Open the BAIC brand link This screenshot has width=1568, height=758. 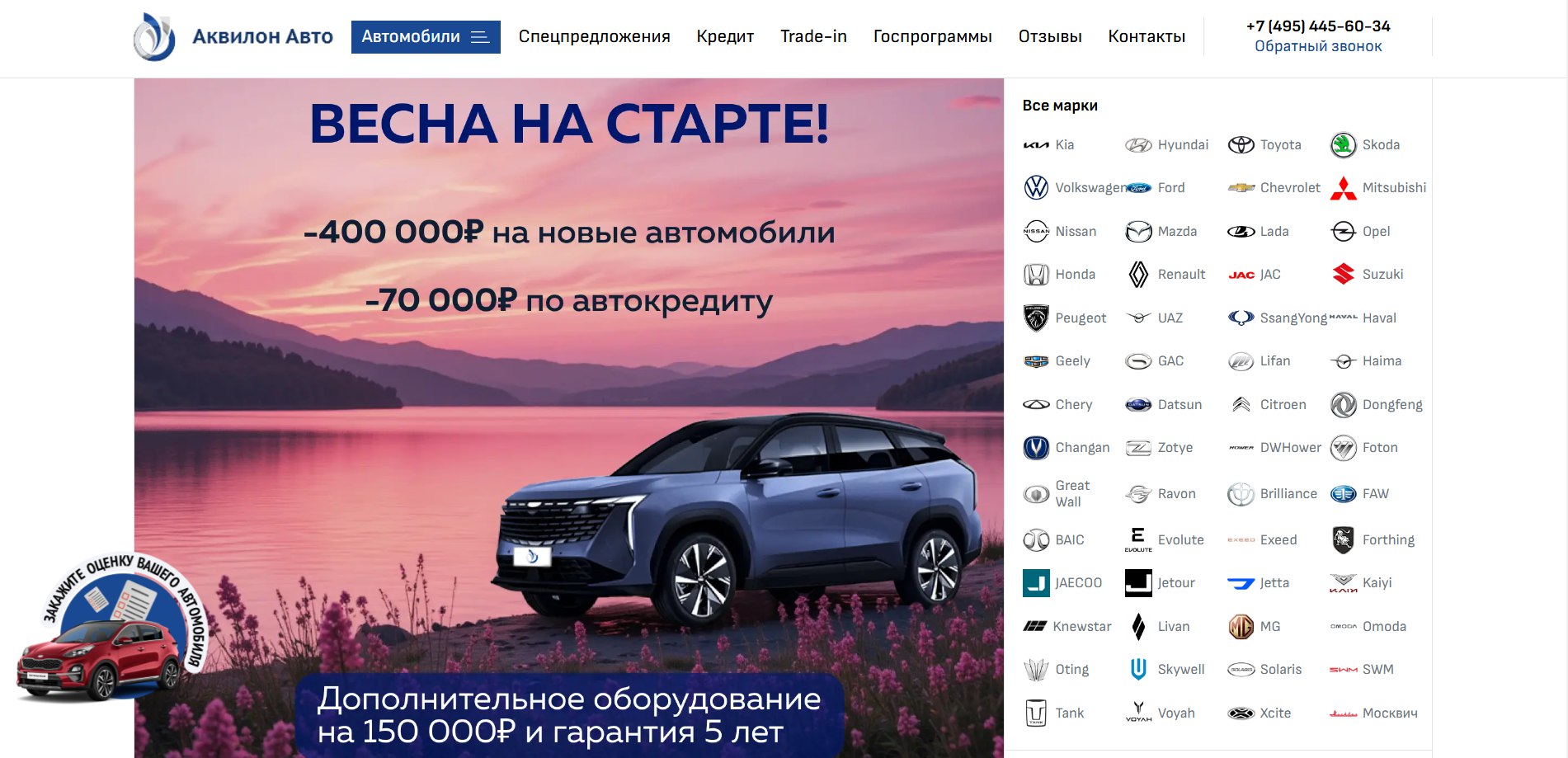(x=1053, y=540)
